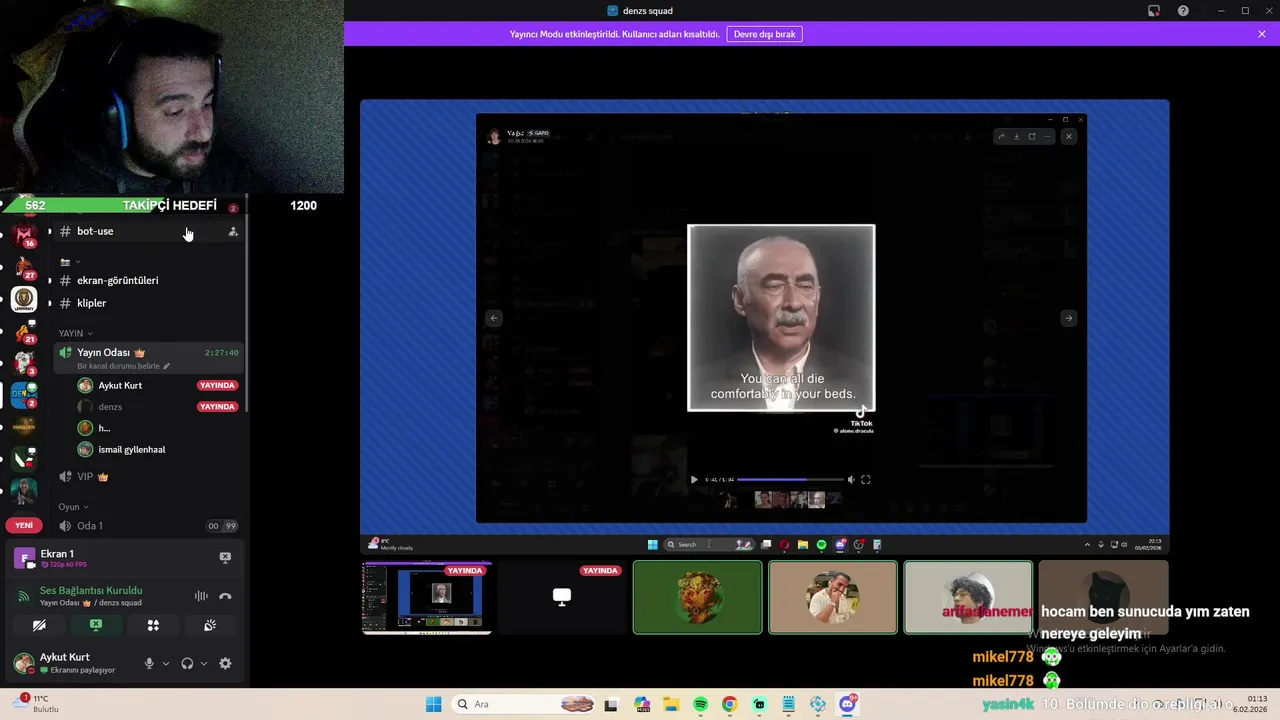Mute the streamed video volume icon
The image size is (1280, 720).
[x=851, y=479]
